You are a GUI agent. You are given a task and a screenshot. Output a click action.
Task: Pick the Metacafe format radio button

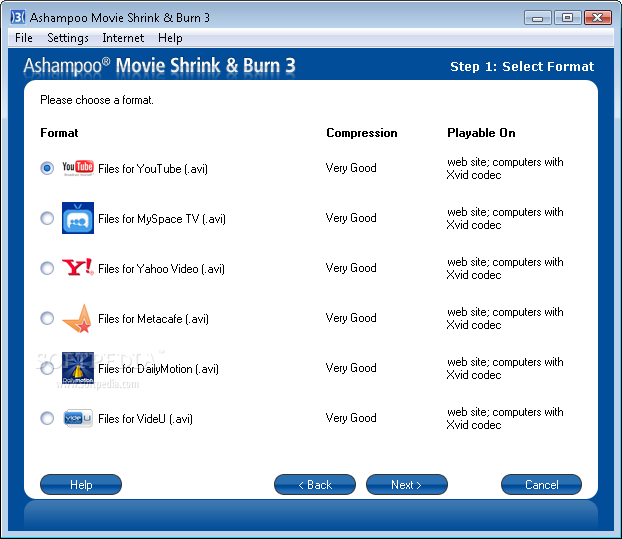(47, 318)
